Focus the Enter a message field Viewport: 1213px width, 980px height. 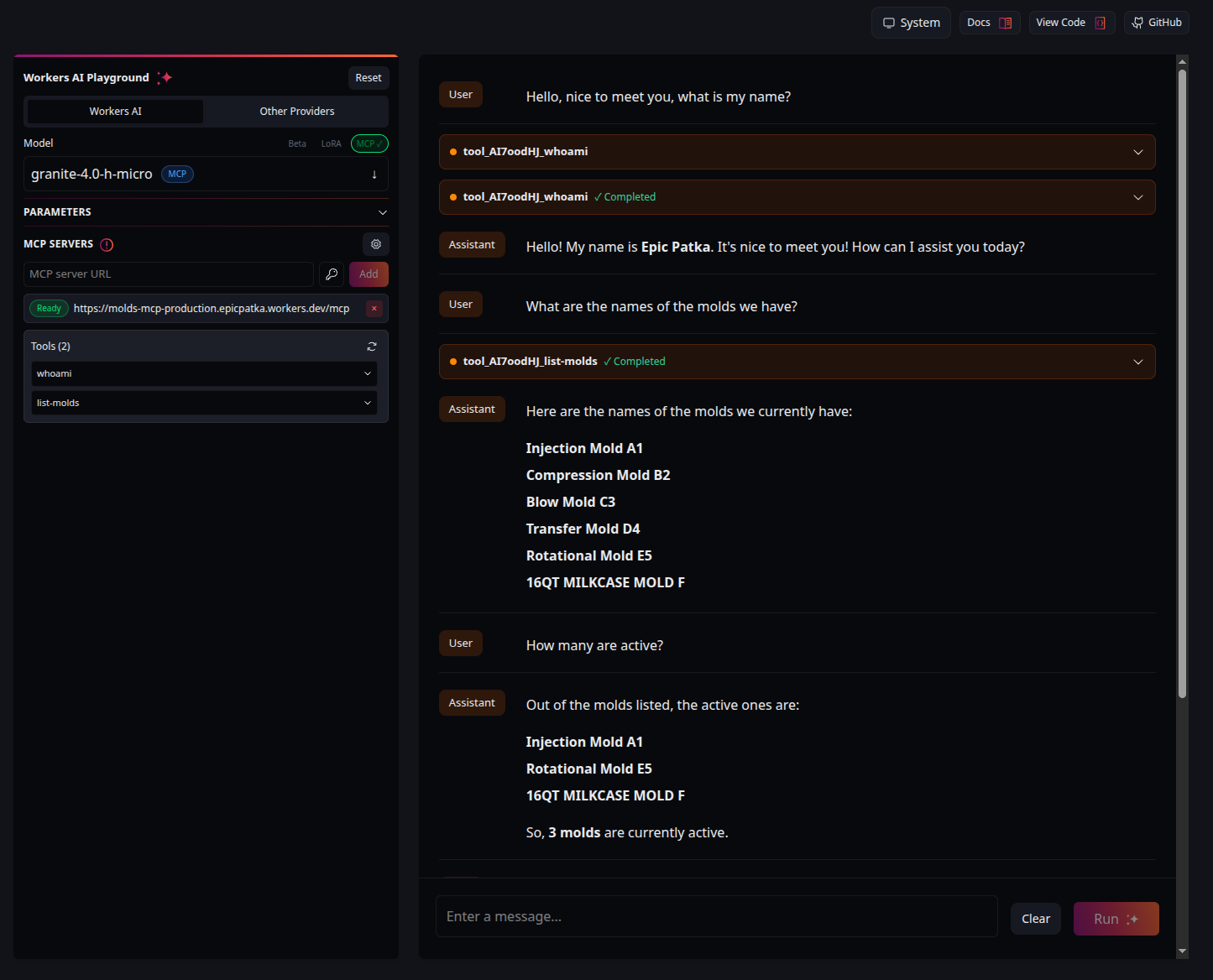(716, 916)
